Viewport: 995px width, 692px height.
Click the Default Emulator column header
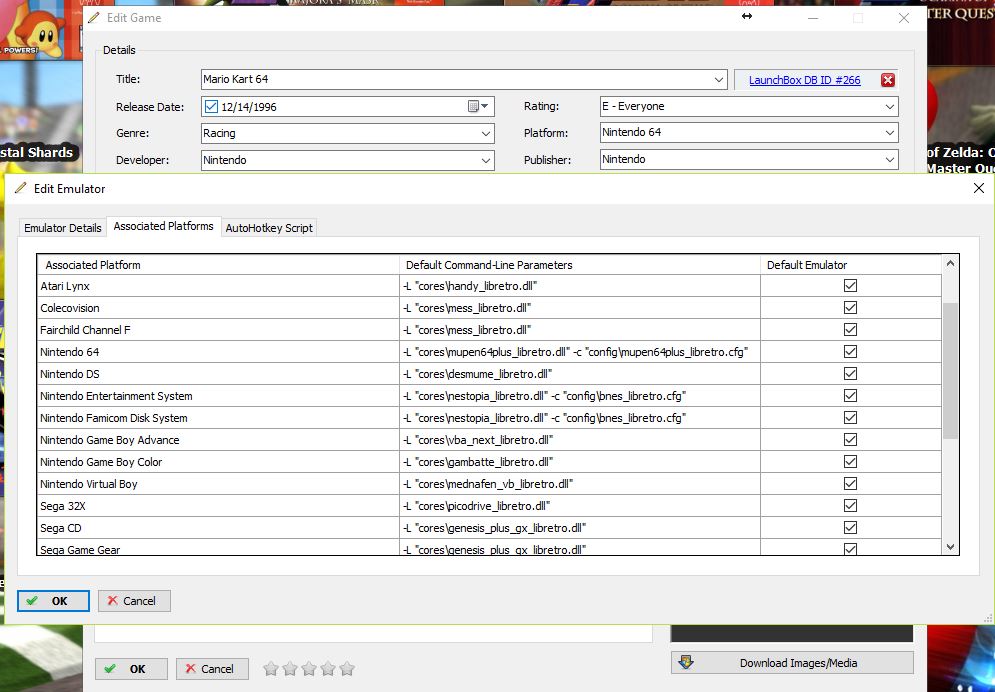(850, 265)
